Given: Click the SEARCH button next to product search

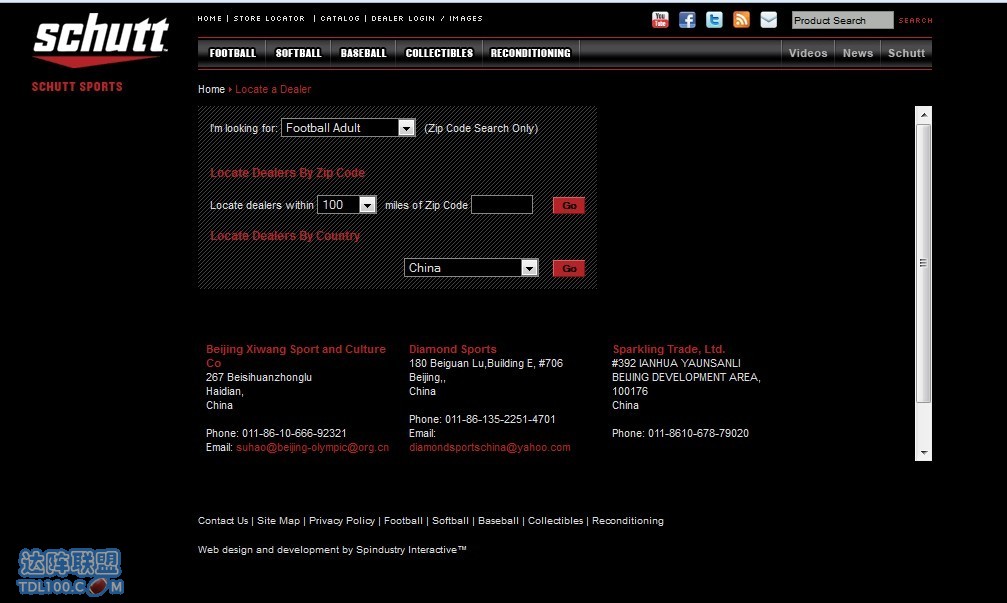Looking at the screenshot, I should click(x=916, y=21).
